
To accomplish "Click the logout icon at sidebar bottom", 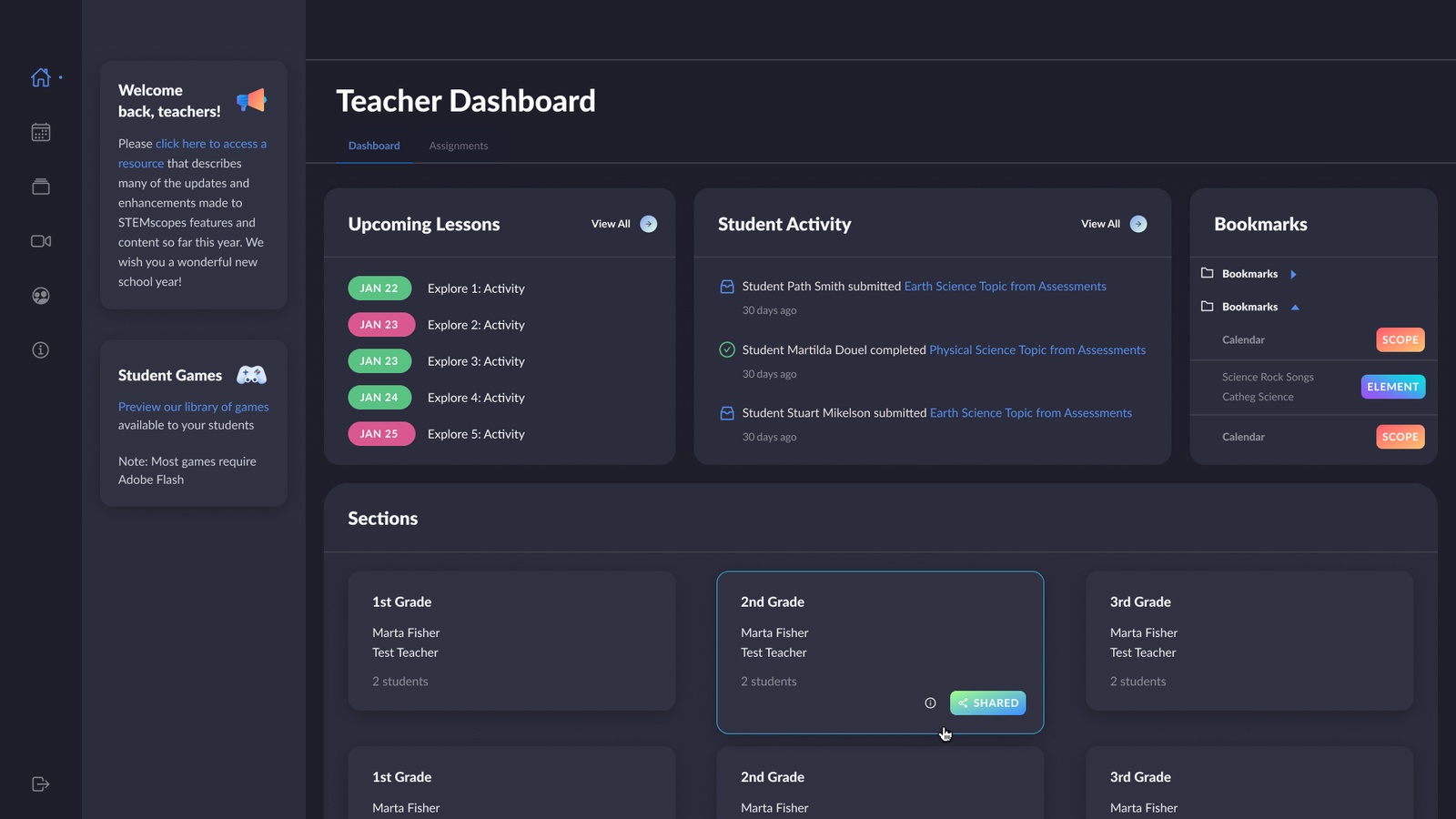I will [41, 784].
